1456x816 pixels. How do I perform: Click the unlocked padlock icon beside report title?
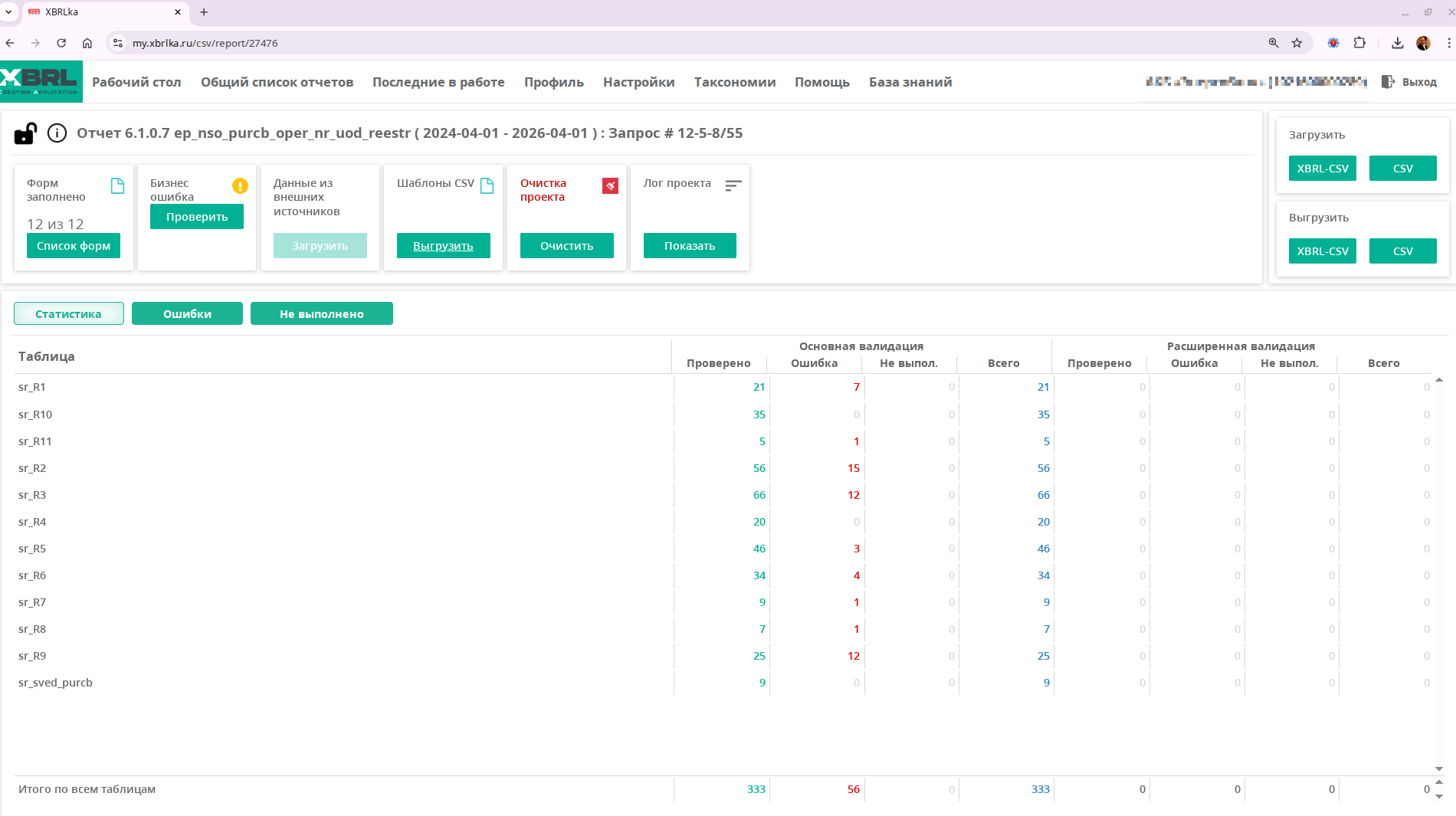[x=25, y=133]
